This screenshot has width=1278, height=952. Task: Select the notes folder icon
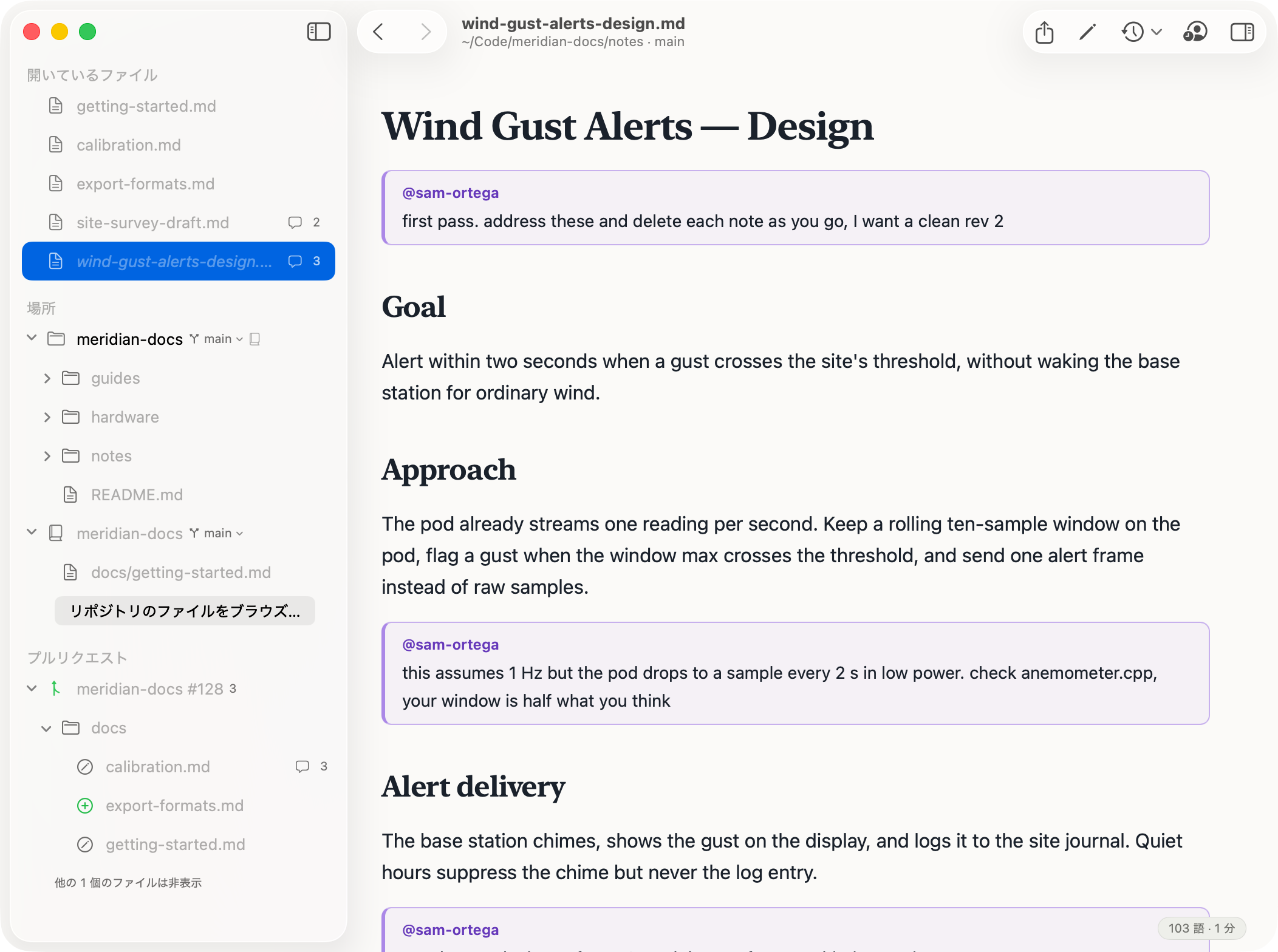tap(71, 456)
